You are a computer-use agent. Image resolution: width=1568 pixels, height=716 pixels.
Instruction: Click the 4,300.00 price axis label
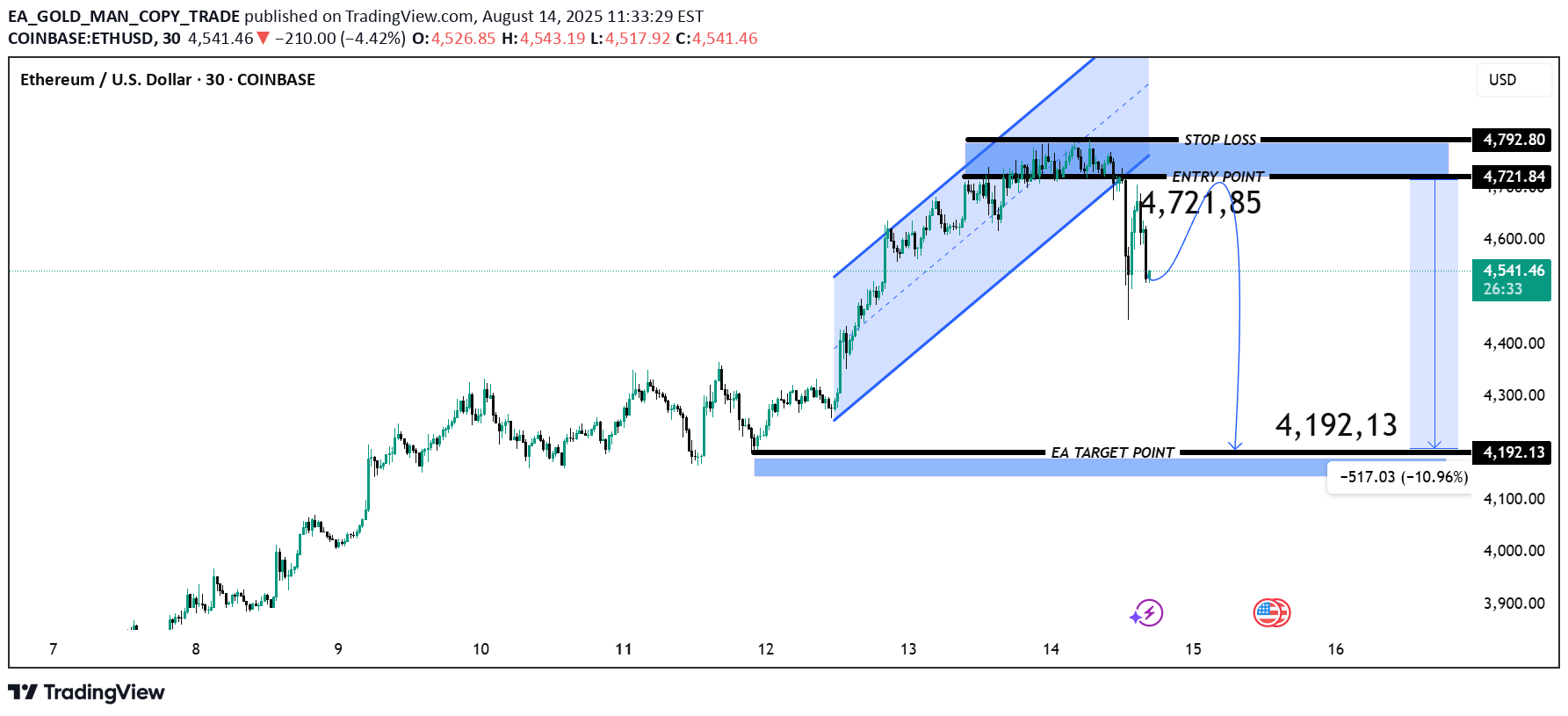(x=1514, y=395)
